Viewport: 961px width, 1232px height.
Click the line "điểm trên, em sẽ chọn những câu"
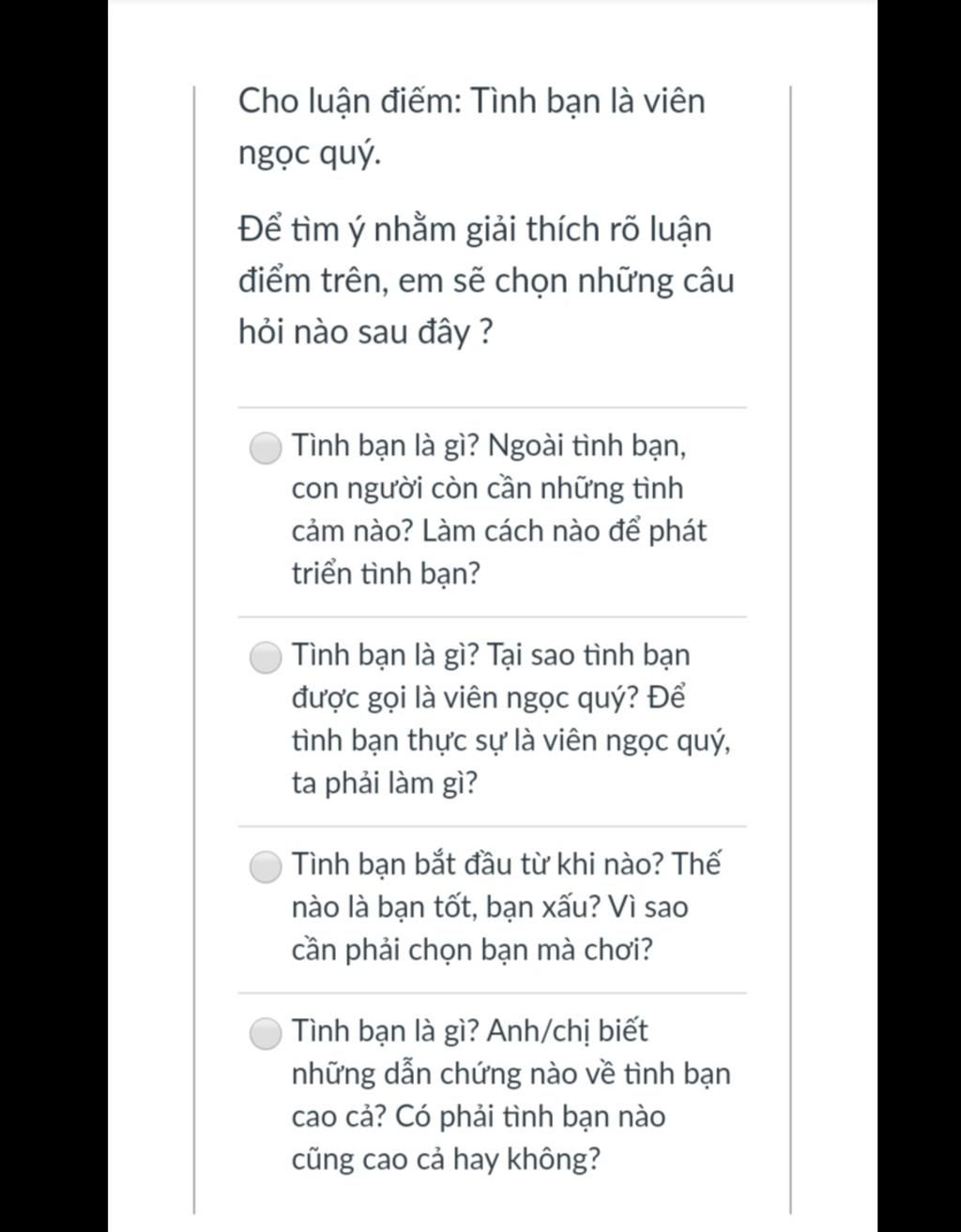pos(486,281)
